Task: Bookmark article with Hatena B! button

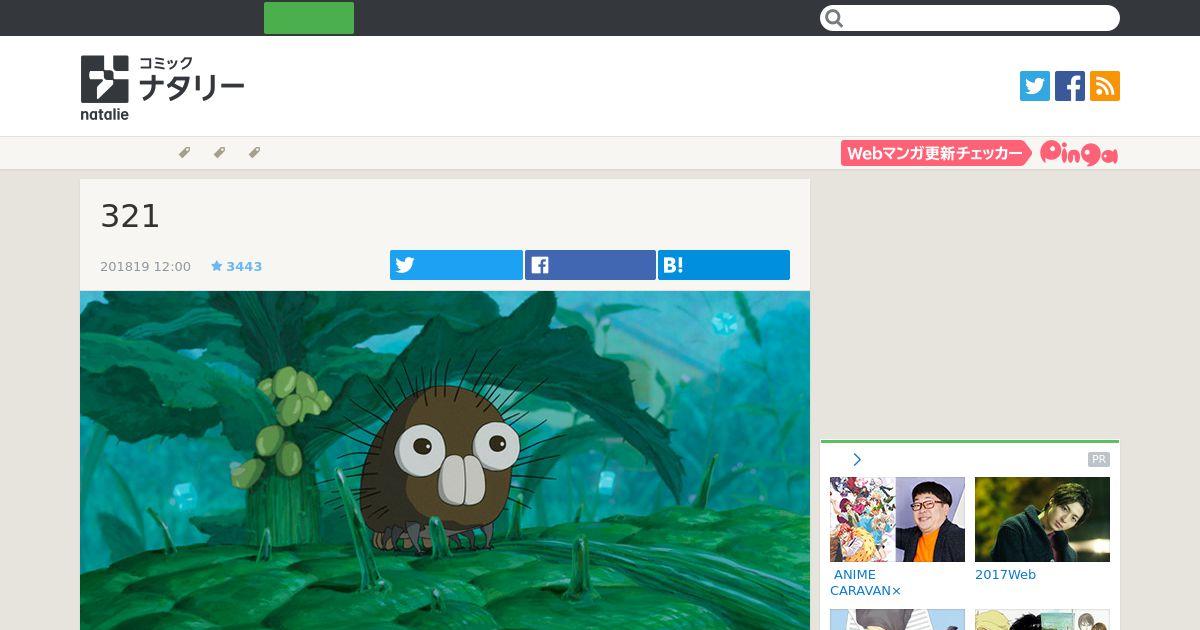Action: coord(724,265)
